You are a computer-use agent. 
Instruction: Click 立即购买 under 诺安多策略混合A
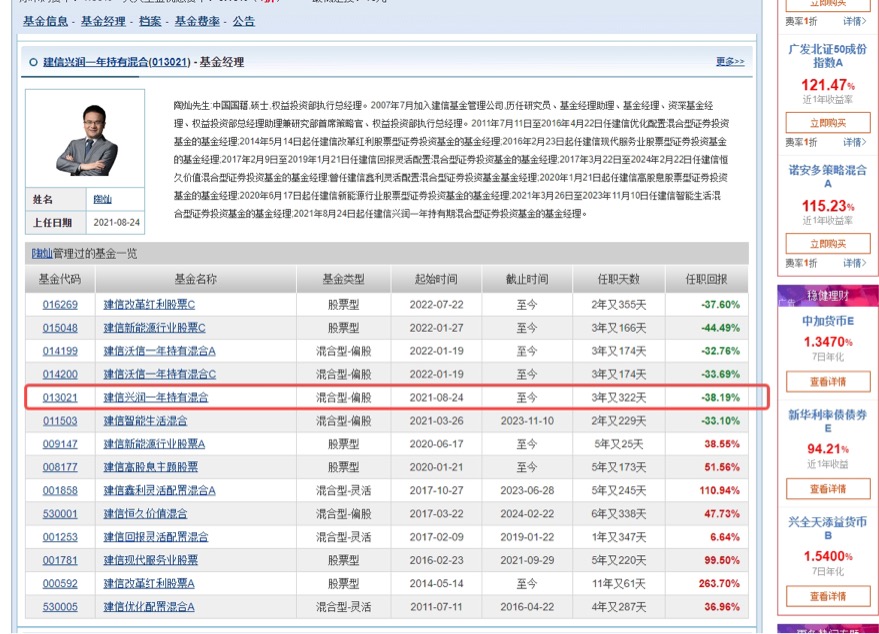(828, 244)
